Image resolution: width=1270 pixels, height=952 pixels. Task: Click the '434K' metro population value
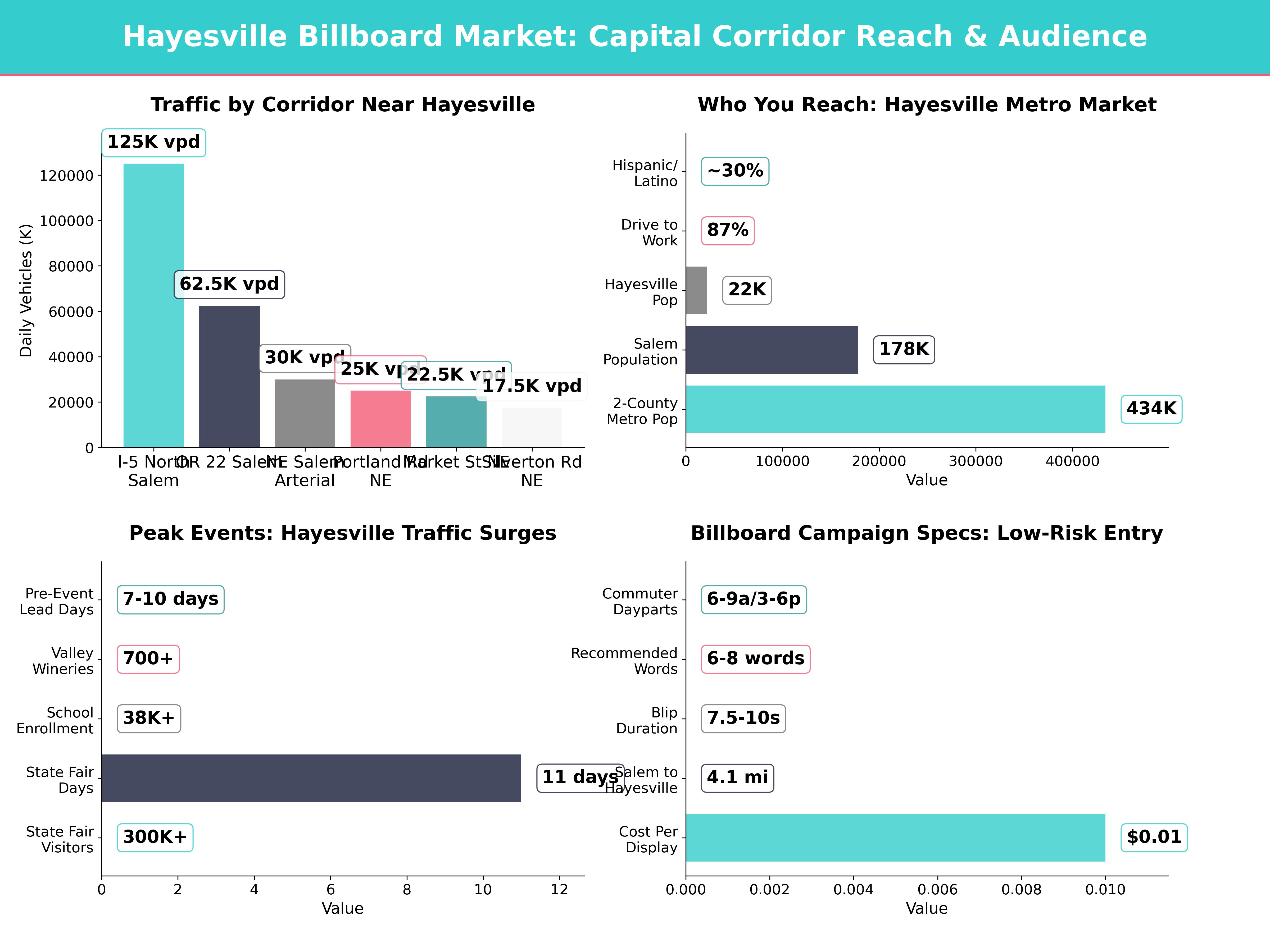pyautogui.click(x=1151, y=409)
